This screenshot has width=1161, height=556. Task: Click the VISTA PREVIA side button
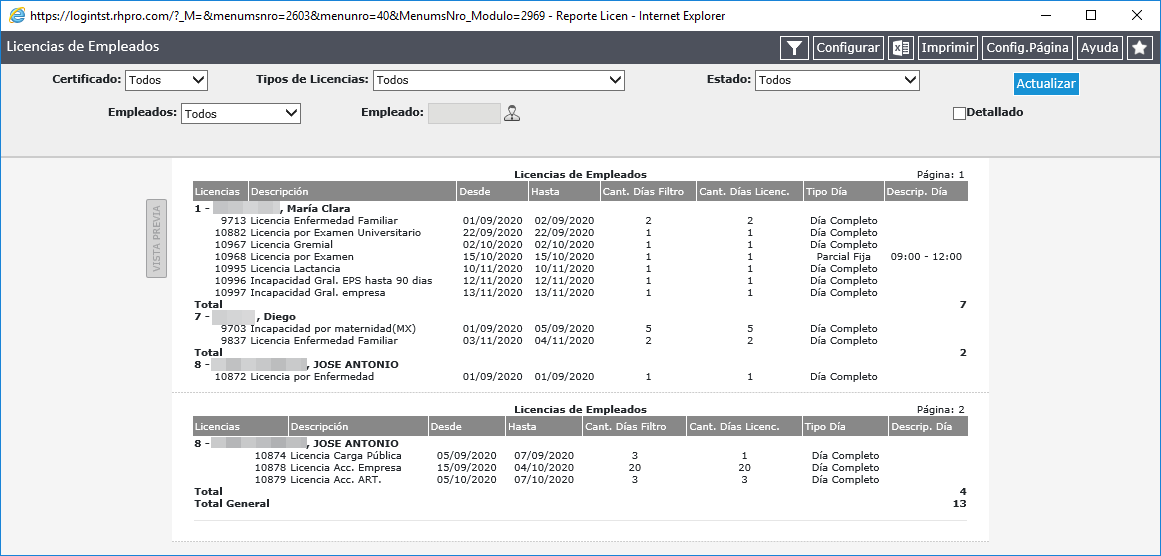156,238
